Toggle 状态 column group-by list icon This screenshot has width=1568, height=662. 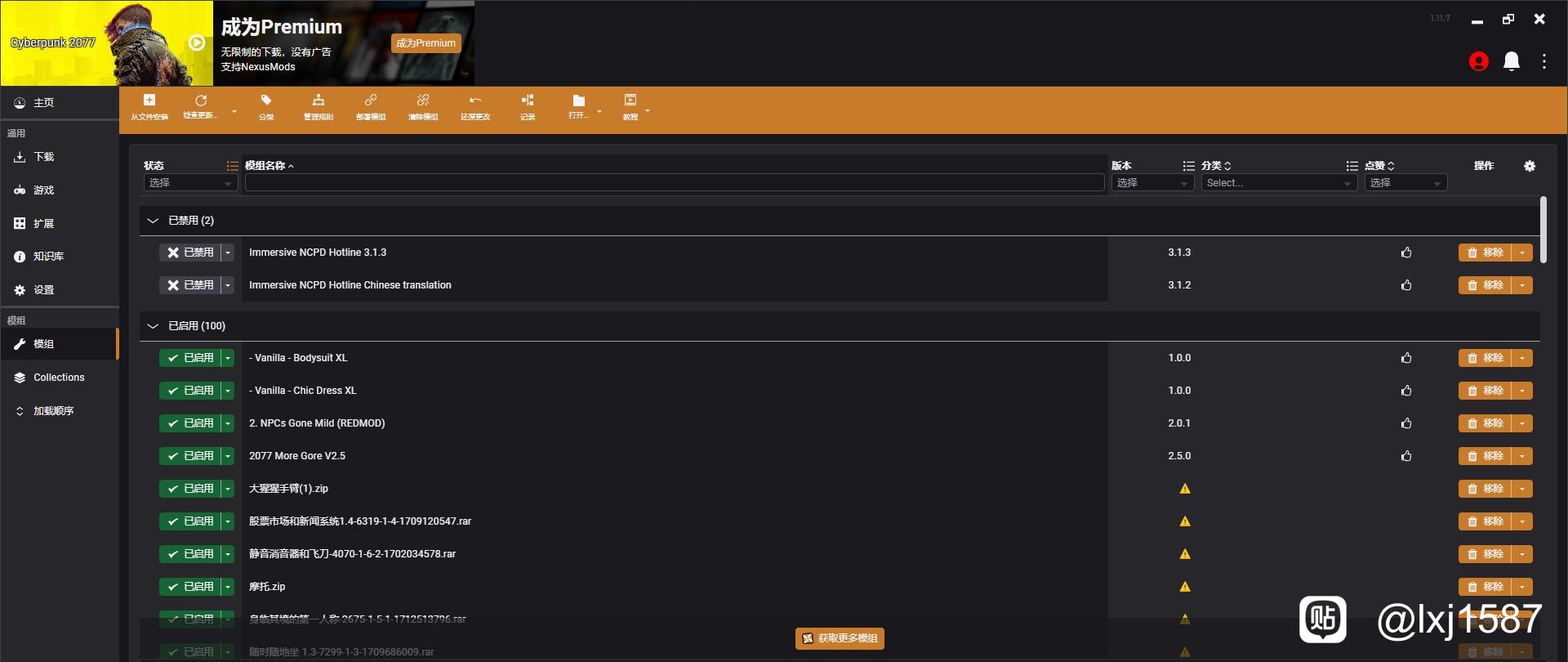tap(232, 166)
